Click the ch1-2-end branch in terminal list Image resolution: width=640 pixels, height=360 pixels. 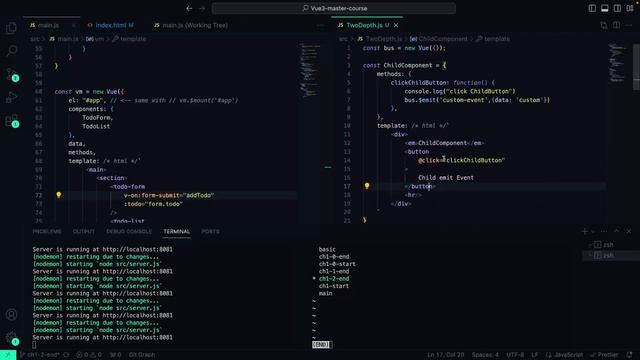click(334, 279)
